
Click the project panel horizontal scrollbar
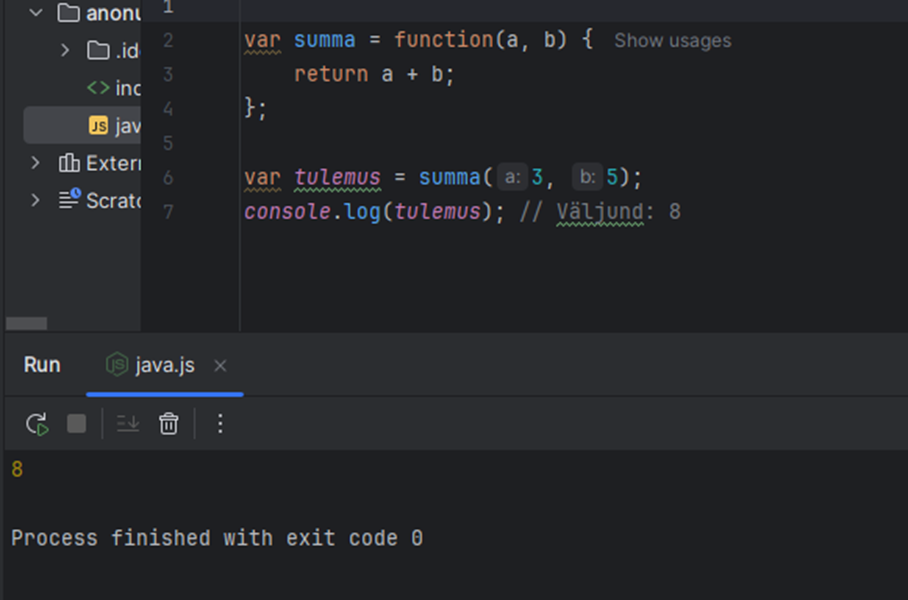point(27,323)
